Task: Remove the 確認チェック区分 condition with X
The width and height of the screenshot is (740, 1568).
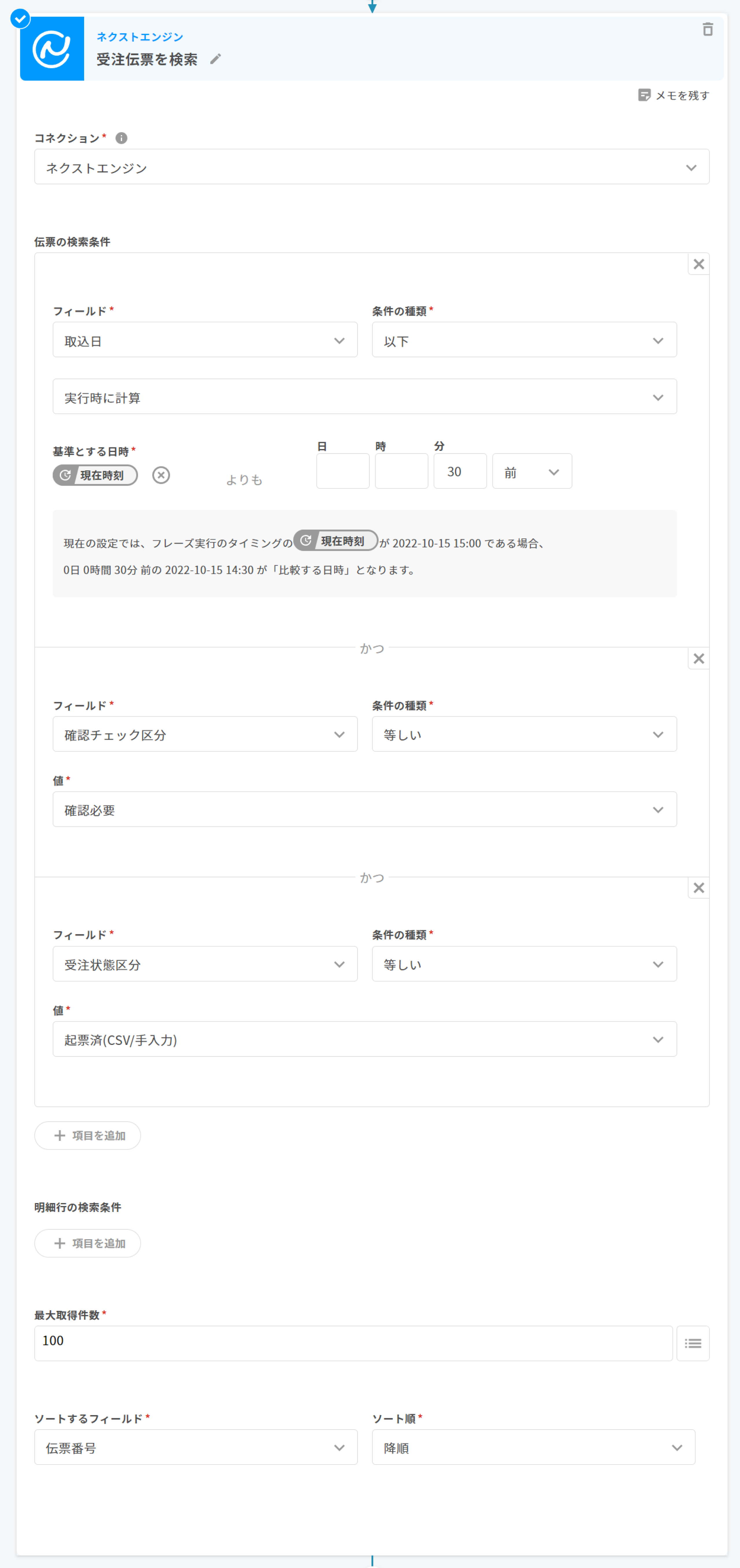Action: pos(699,659)
